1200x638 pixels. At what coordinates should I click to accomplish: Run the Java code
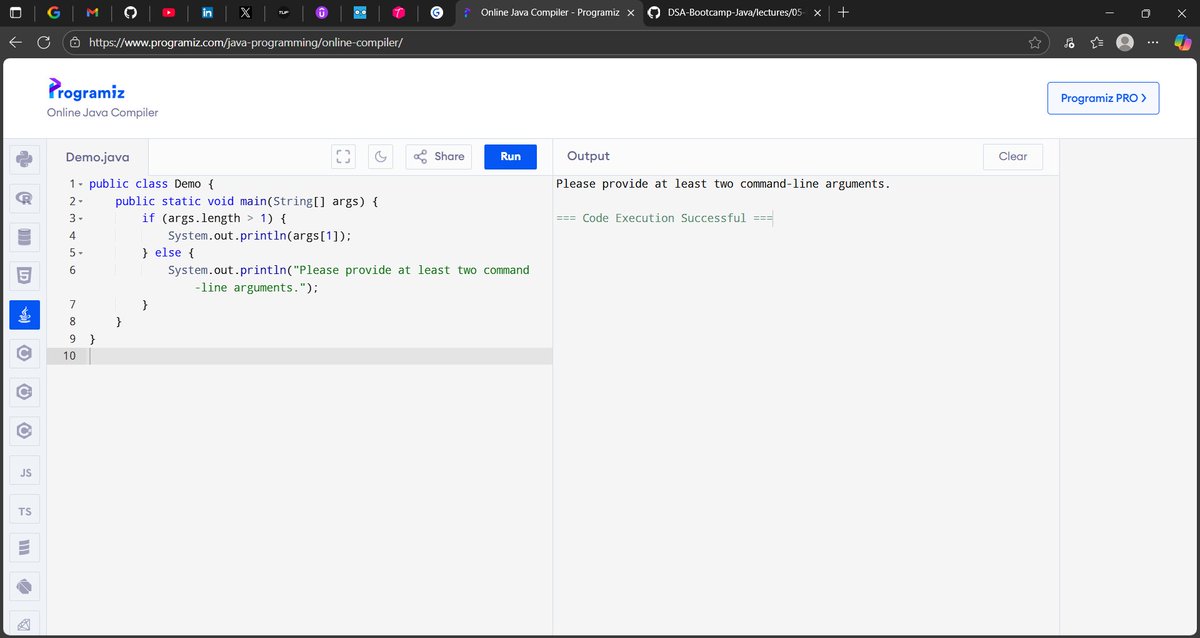click(510, 156)
